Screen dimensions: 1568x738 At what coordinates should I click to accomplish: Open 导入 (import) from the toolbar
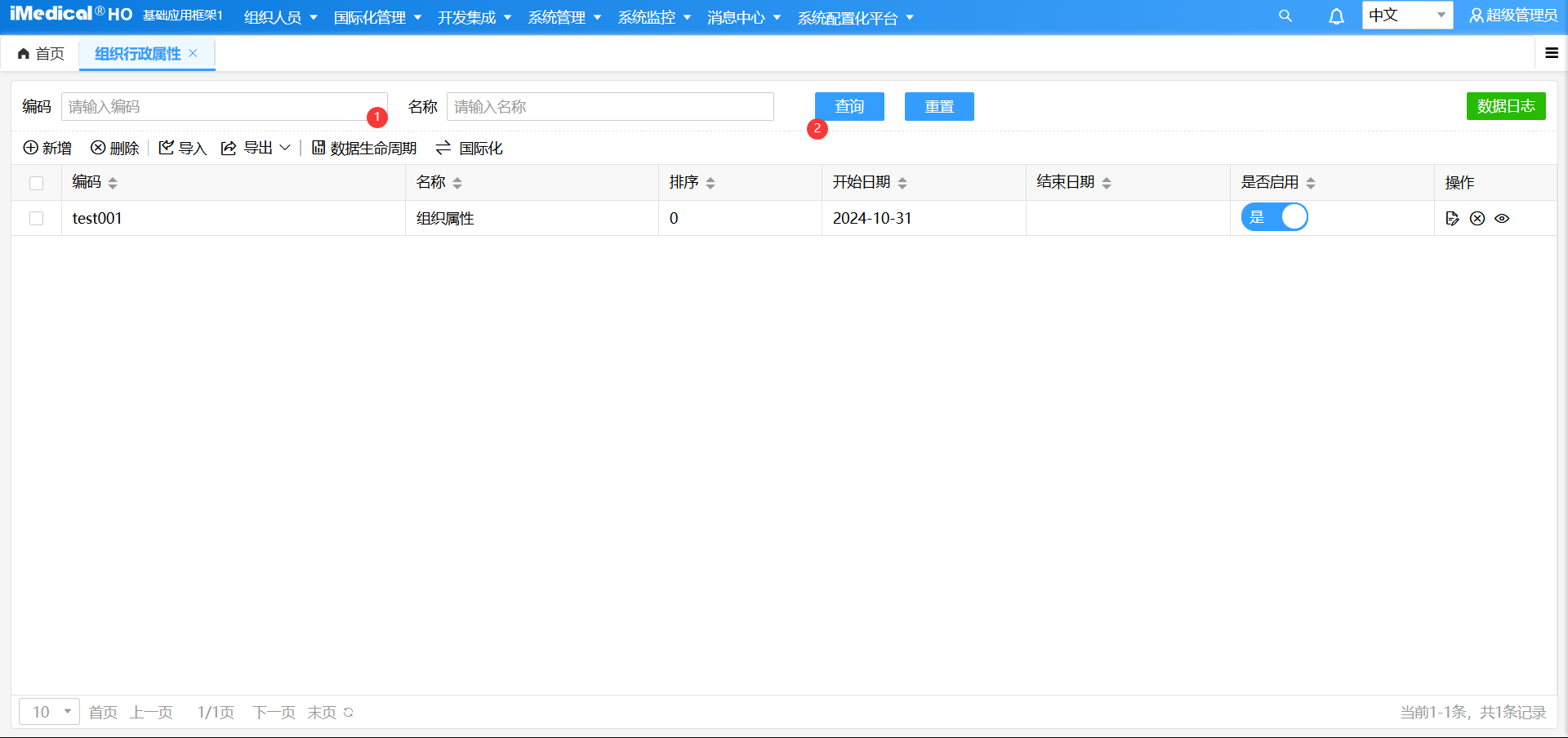tap(182, 148)
